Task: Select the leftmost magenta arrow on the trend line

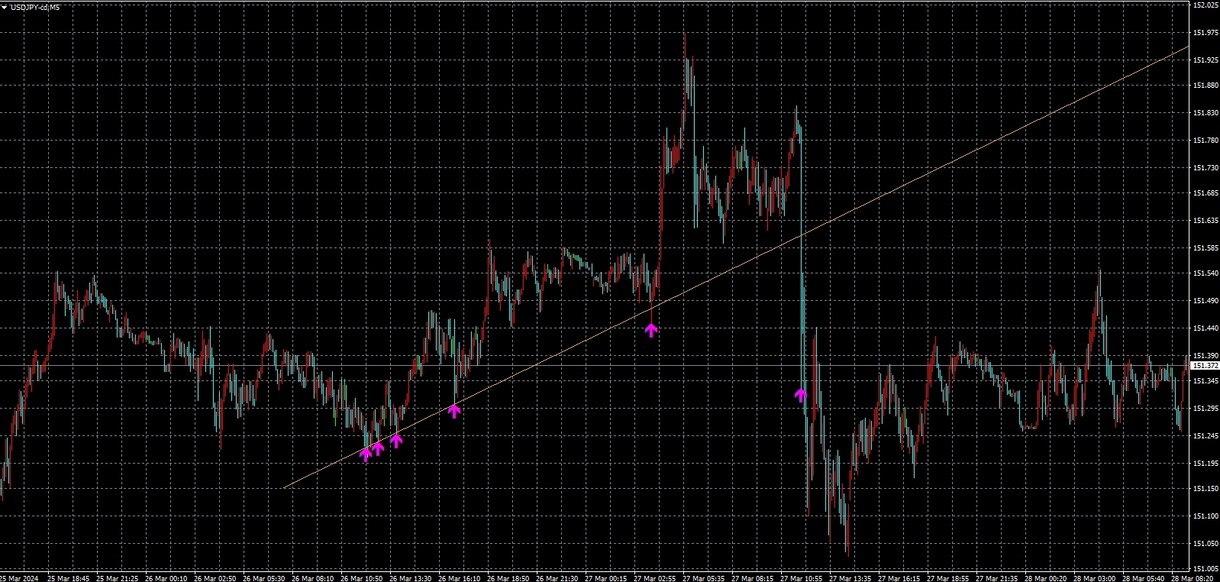Action: pyautogui.click(x=365, y=454)
